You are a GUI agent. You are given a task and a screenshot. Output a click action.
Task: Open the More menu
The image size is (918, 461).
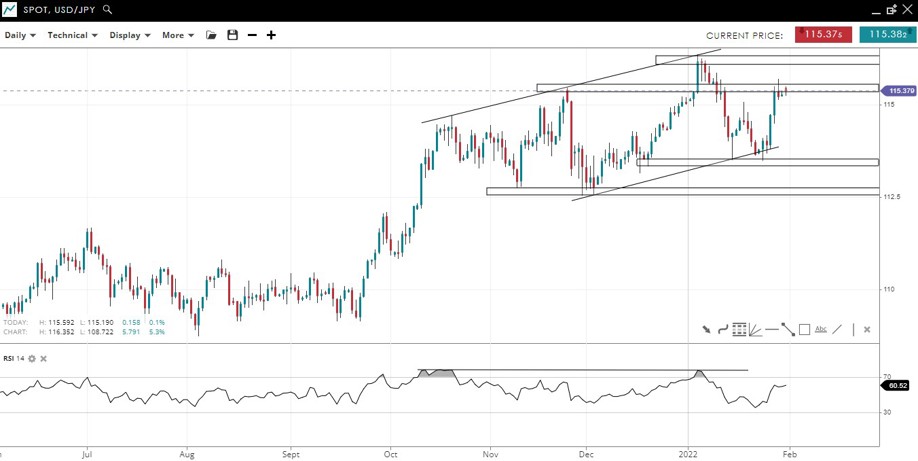pos(178,35)
